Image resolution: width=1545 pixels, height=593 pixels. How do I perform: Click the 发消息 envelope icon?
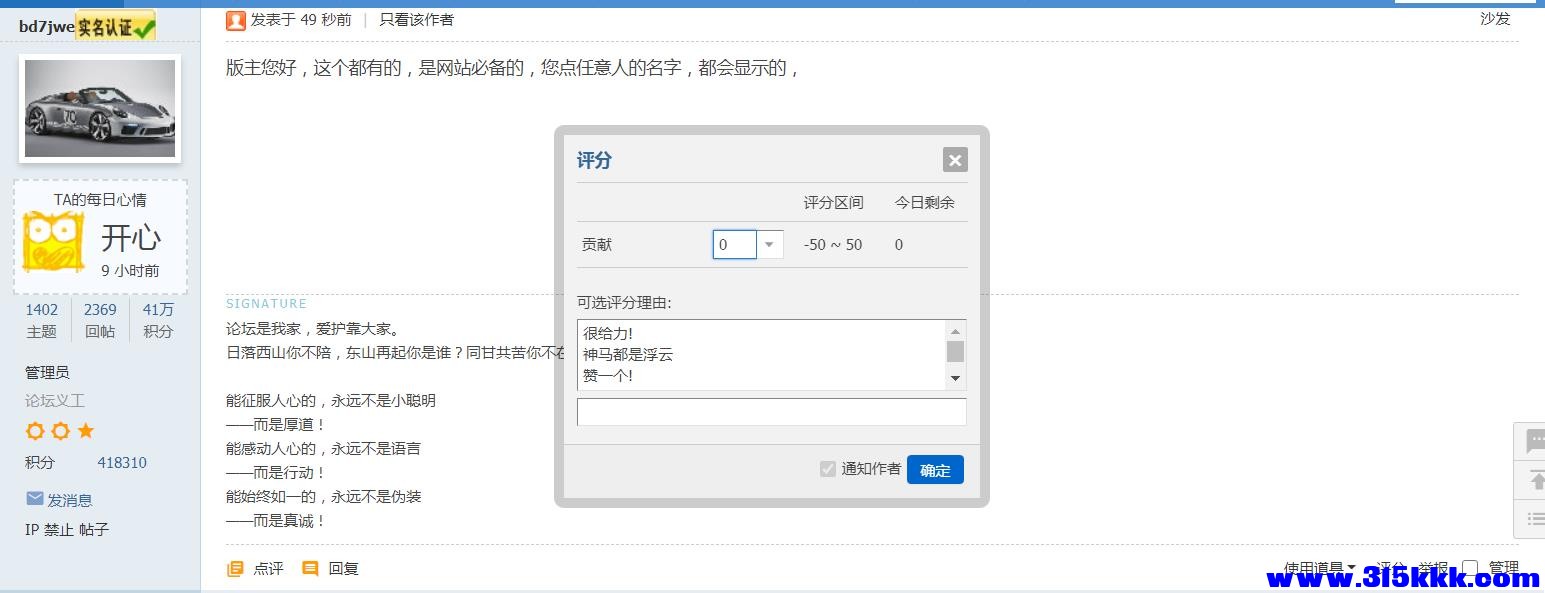(x=35, y=499)
